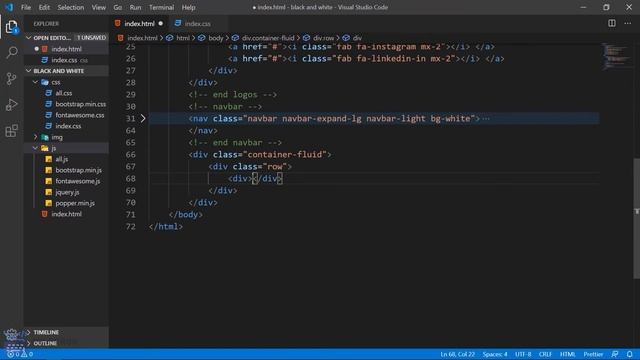The height and width of the screenshot is (360, 640).
Task: Open the File menu
Action: pyautogui.click(x=26, y=7)
